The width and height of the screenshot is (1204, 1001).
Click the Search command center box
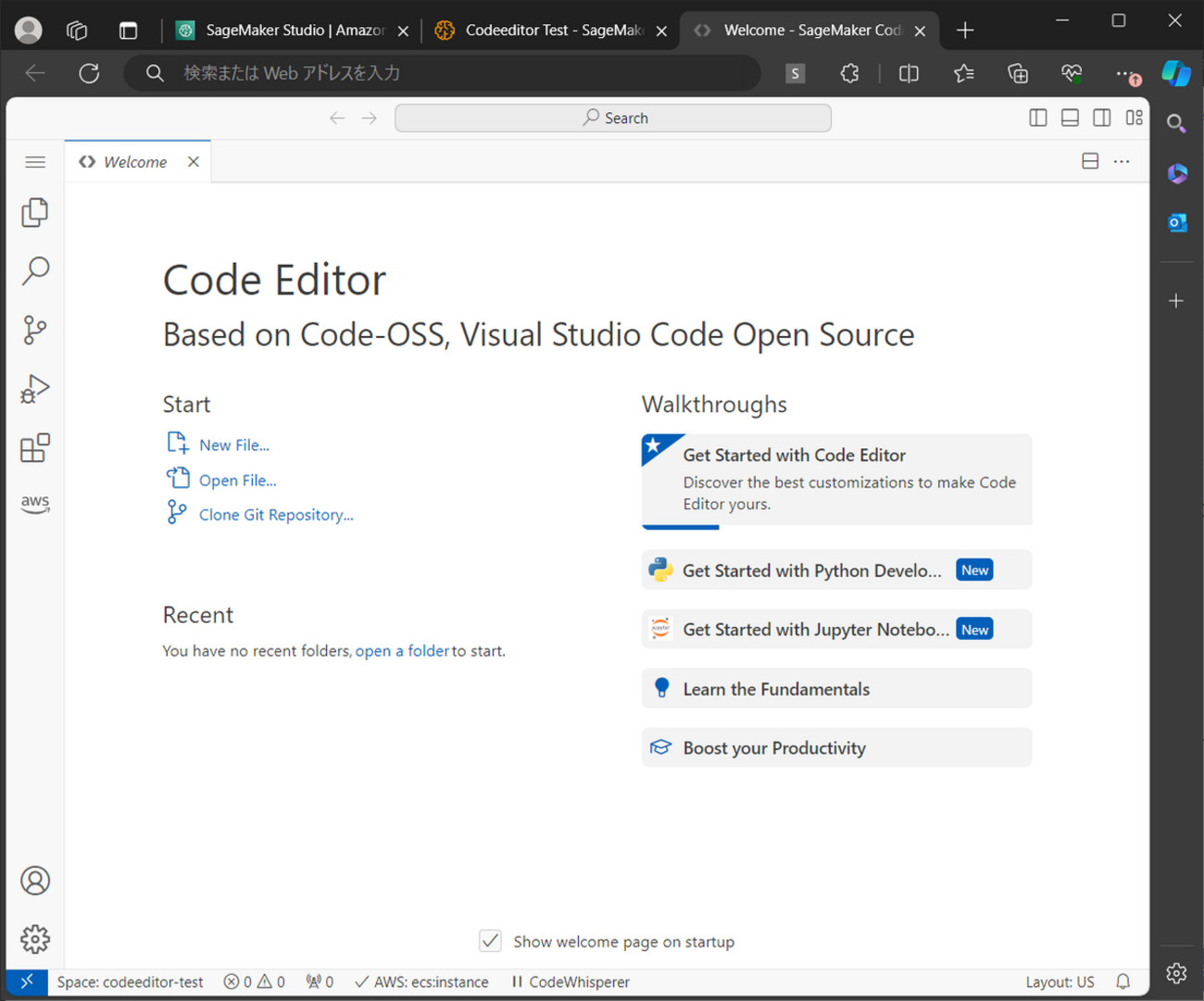613,118
